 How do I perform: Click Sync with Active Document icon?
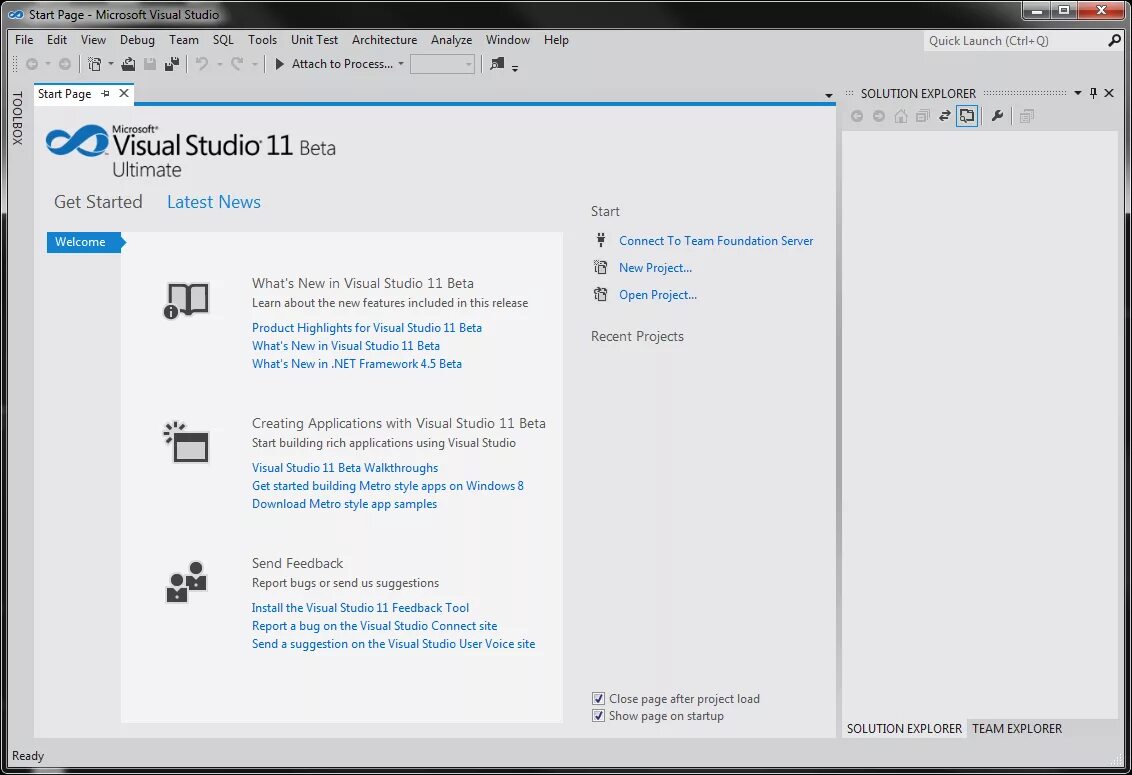pos(944,116)
